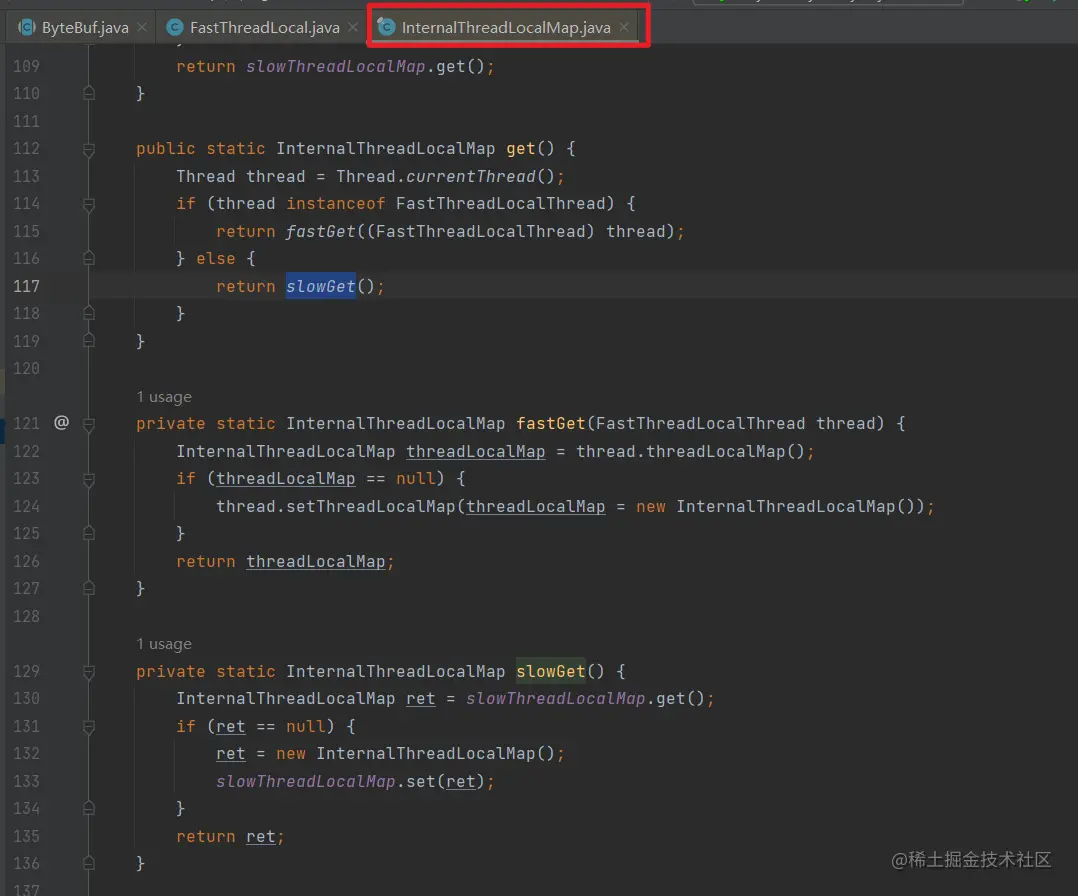1078x896 pixels.
Task: Click line number 112 in the gutter
Action: point(26,149)
